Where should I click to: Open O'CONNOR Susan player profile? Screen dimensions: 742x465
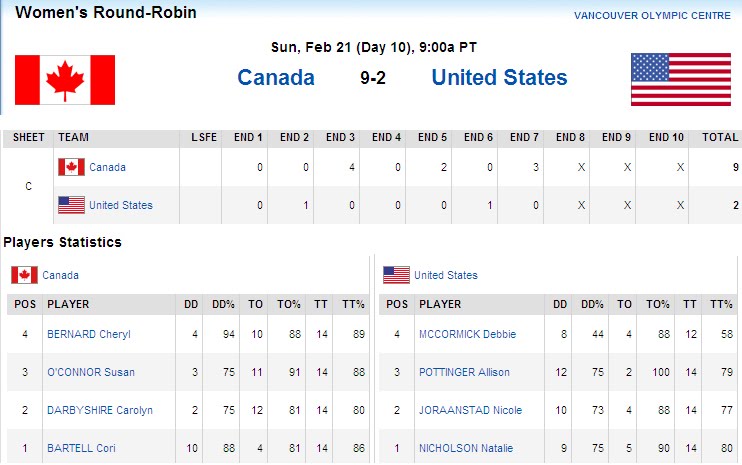(91, 372)
